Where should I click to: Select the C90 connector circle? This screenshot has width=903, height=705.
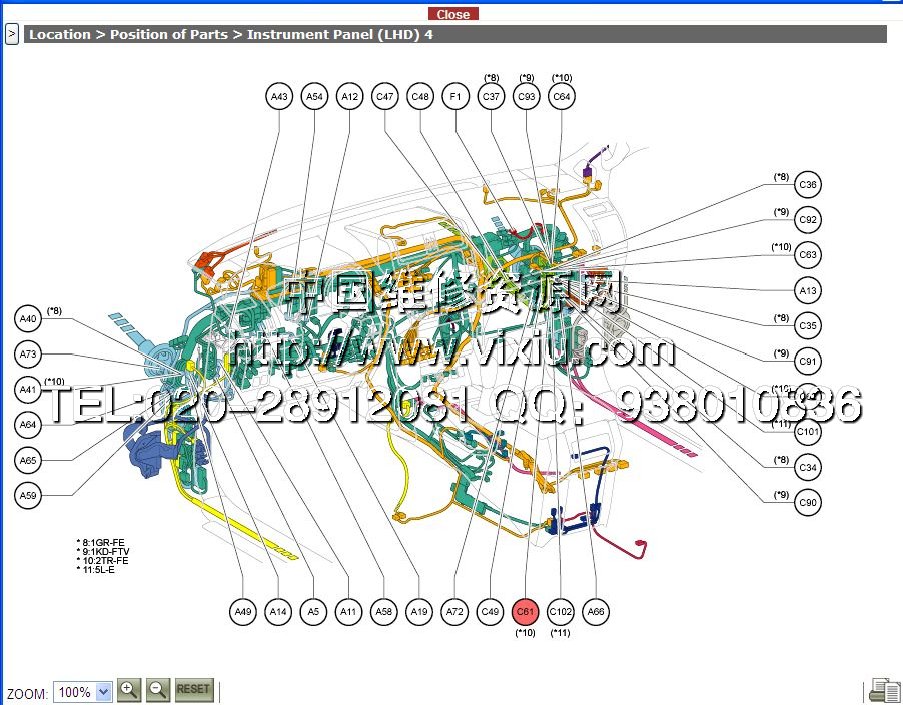[808, 502]
